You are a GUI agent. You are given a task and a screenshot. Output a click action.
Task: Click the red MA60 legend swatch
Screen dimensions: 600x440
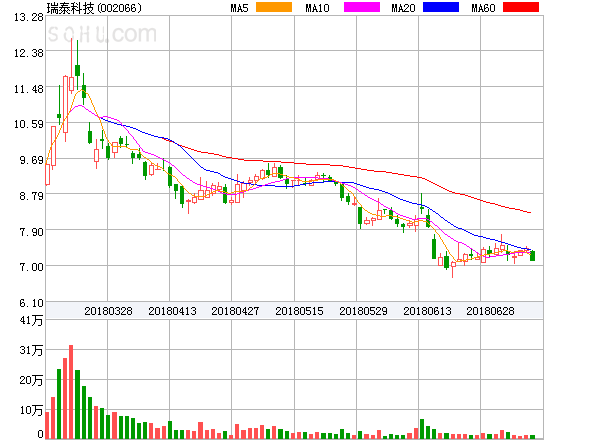click(521, 7)
